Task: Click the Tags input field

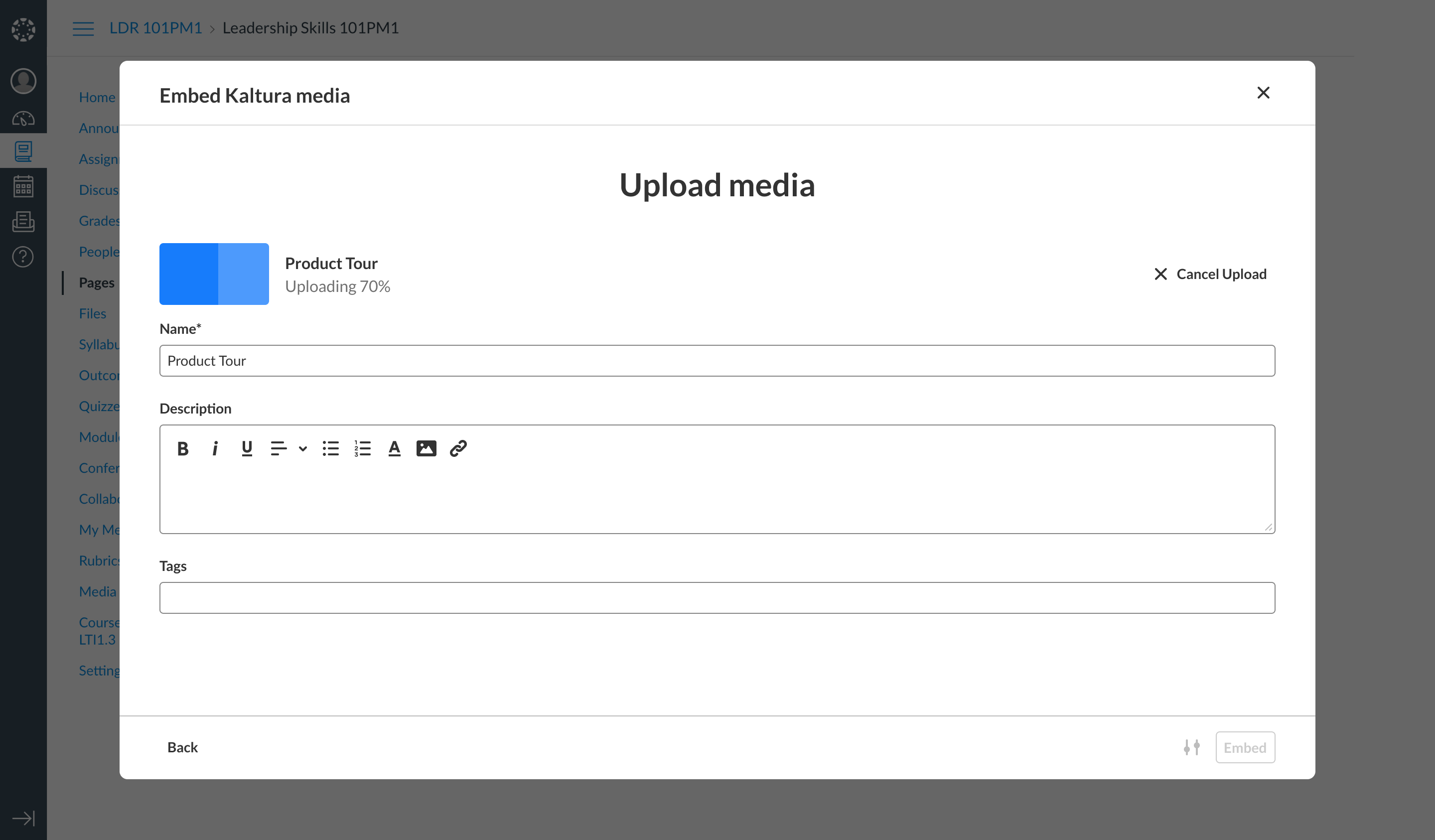Action: [717, 597]
